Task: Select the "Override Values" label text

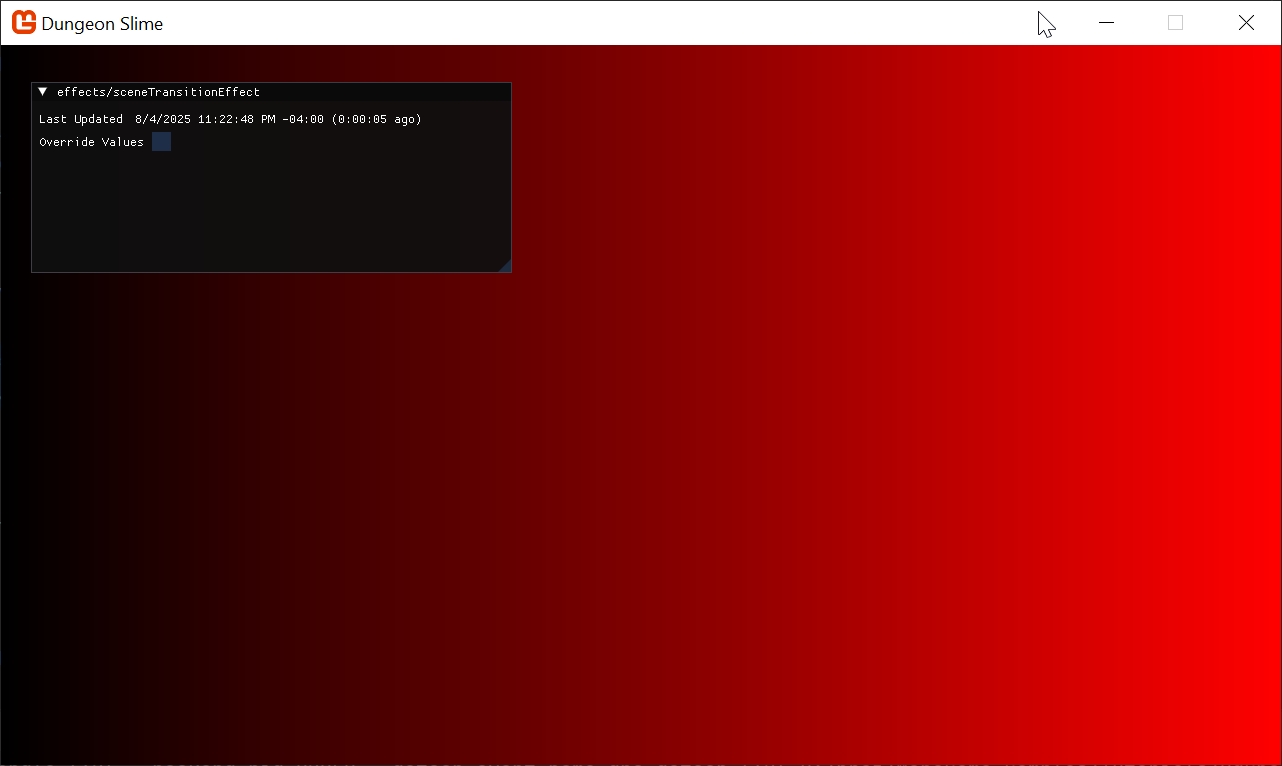Action: click(91, 142)
